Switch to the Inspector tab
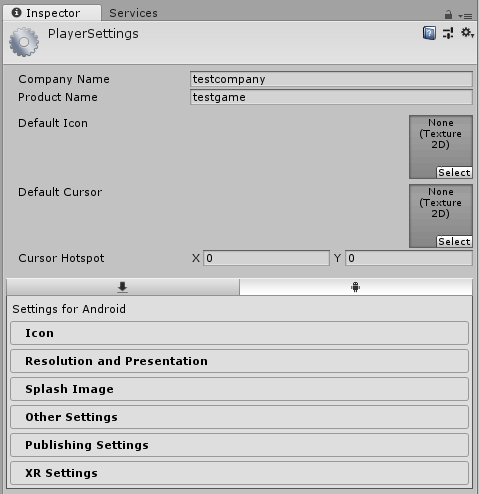 pyautogui.click(x=52, y=13)
